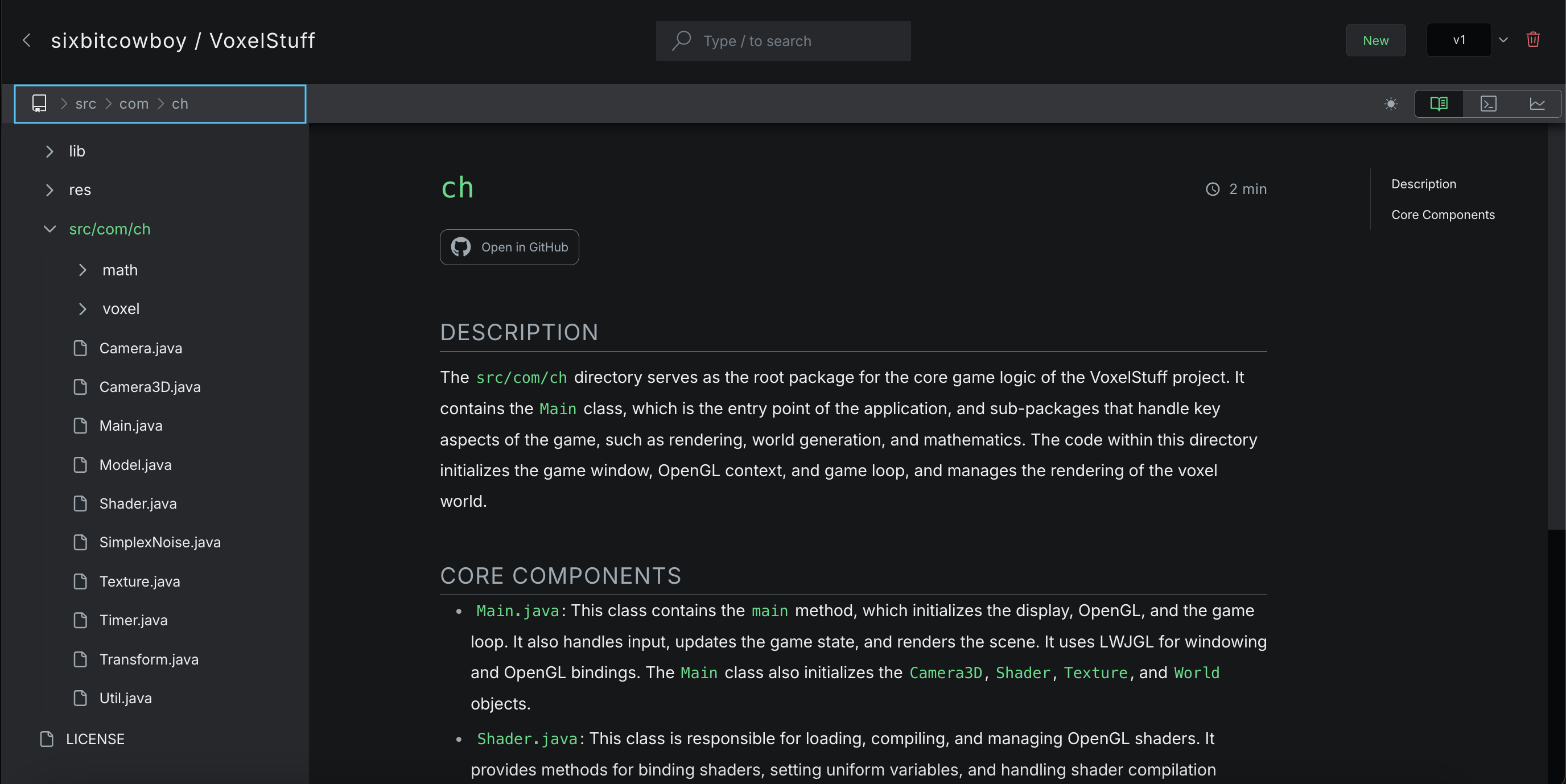Open Timer.java file
1566x784 pixels.
[x=133, y=621]
